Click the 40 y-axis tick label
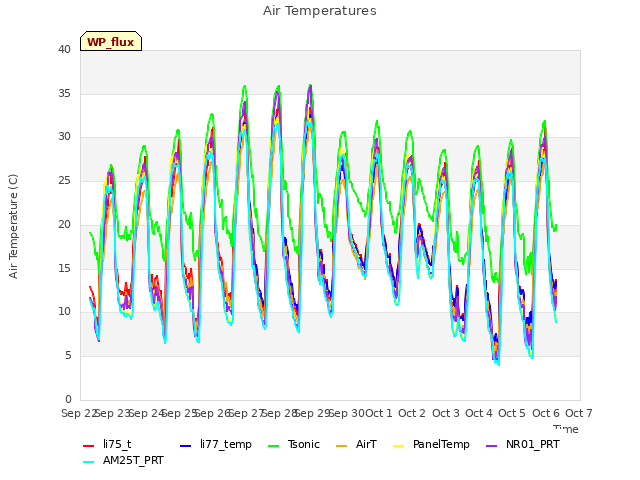The image size is (640, 480). (x=64, y=49)
